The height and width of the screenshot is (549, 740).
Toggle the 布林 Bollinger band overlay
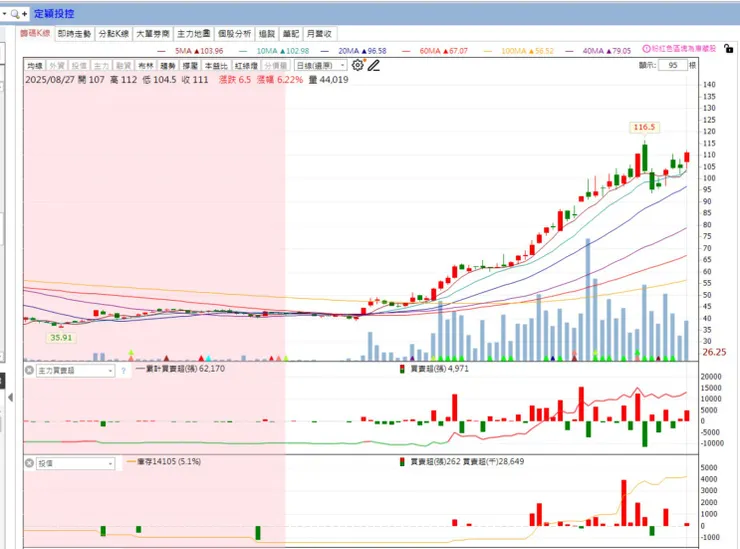[146, 66]
